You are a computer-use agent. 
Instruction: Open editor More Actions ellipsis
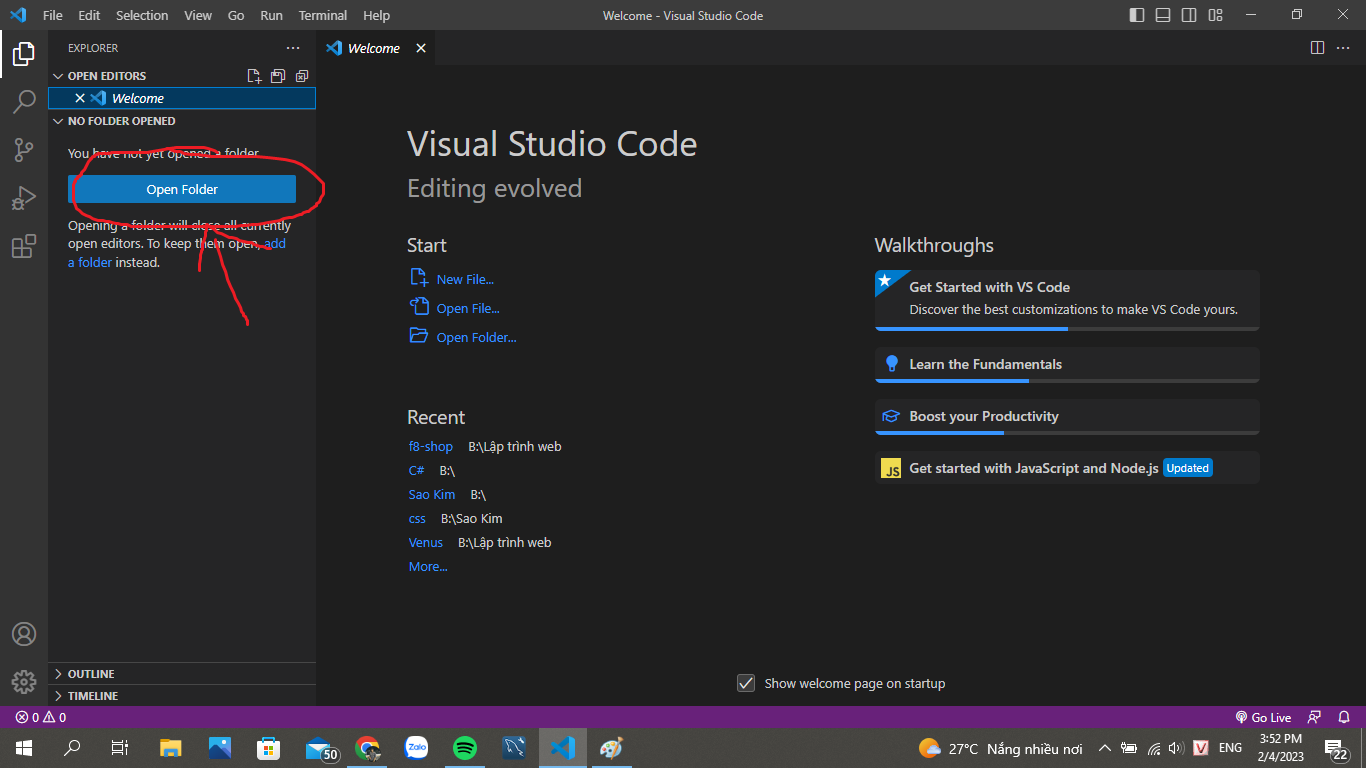point(1344,48)
